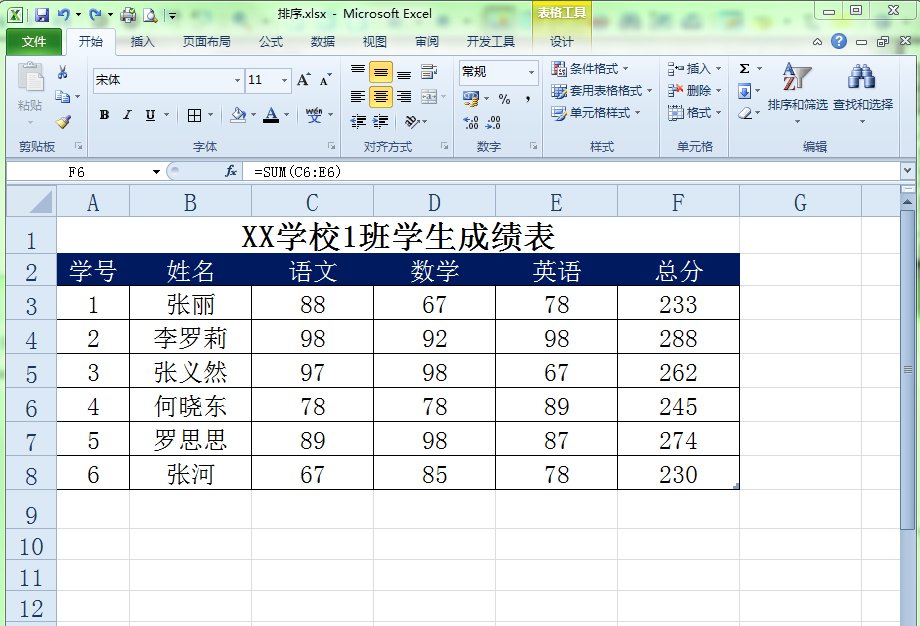Toggle wrap text icon in alignment group
This screenshot has width=920, height=626.
(x=429, y=72)
